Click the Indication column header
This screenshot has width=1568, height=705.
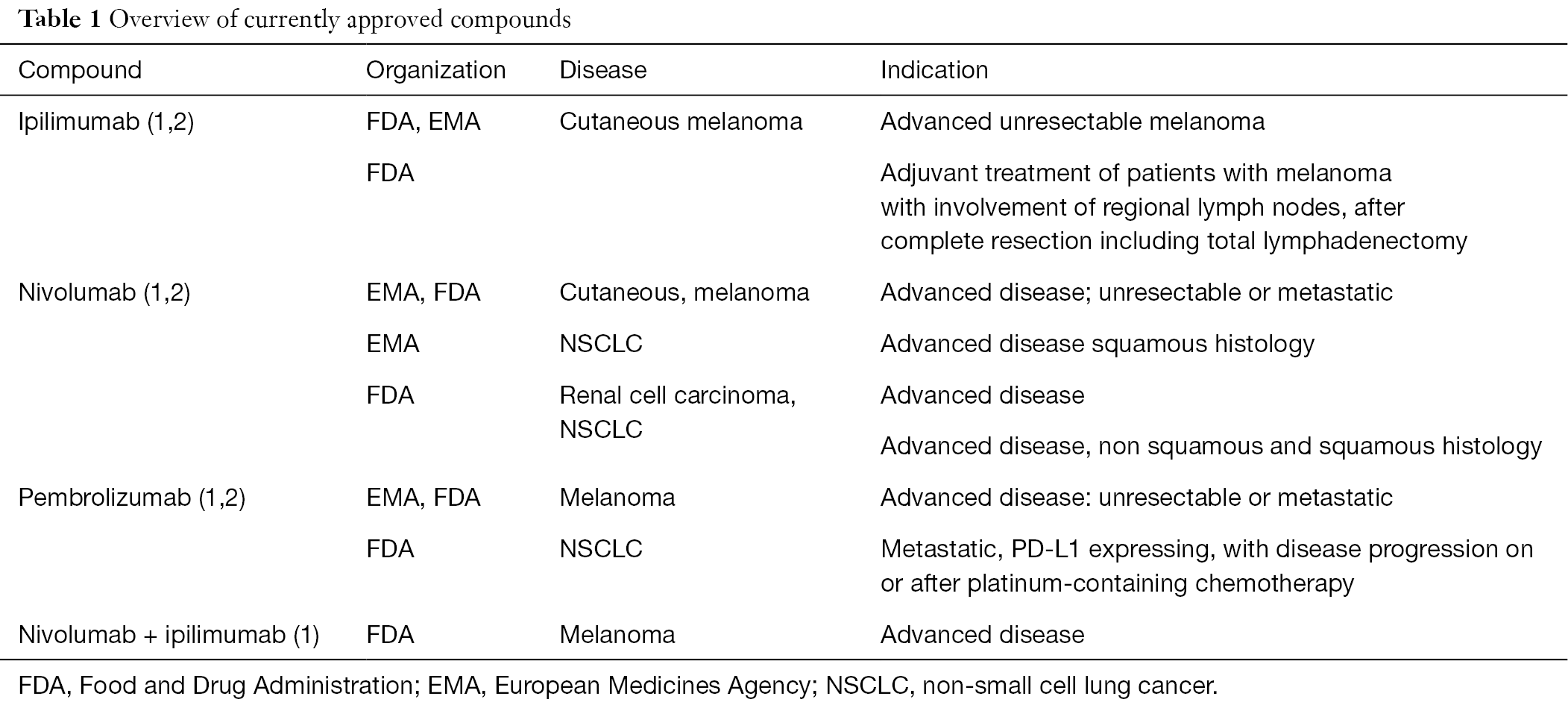(x=934, y=70)
